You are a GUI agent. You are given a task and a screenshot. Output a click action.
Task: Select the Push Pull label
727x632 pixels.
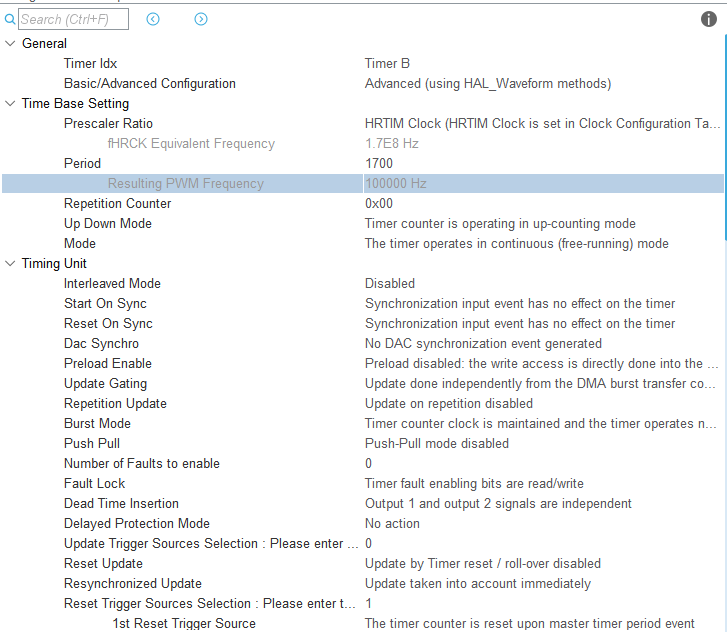click(x=92, y=443)
